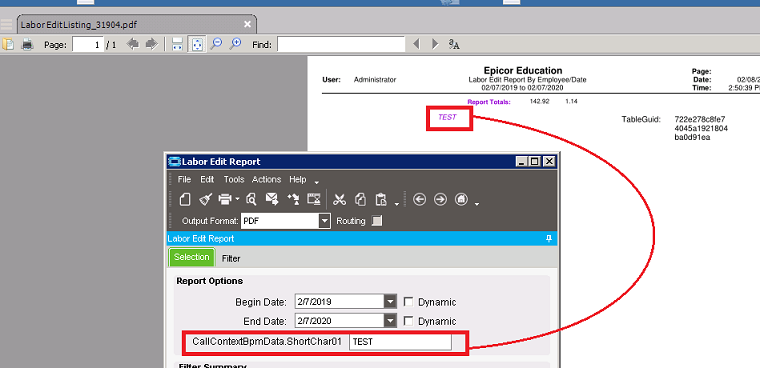Click the Clear broom icon in toolbar
Image resolution: width=760 pixels, height=368 pixels.
[x=206, y=199]
